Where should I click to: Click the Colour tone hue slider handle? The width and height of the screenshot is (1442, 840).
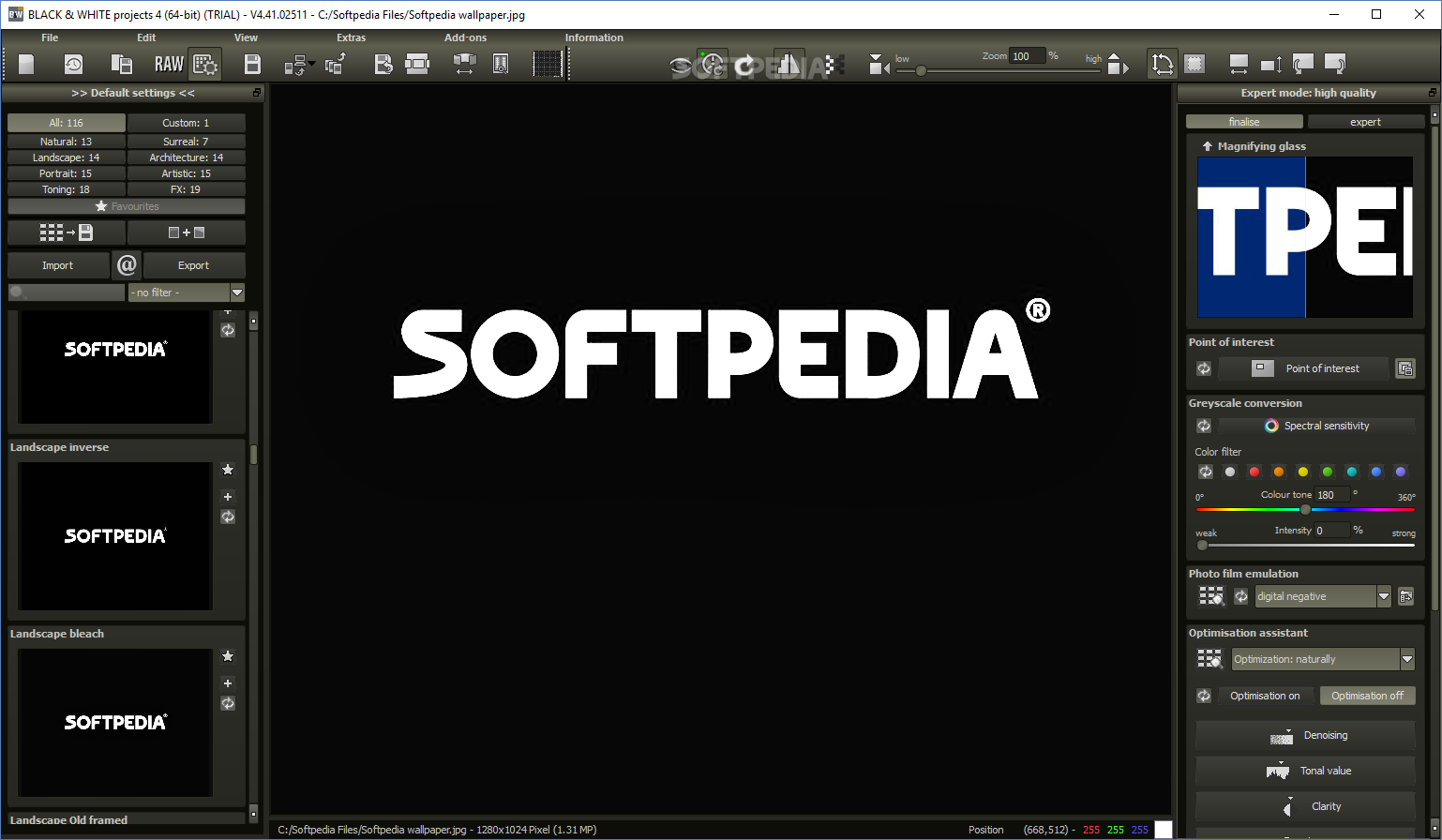pos(1305,509)
